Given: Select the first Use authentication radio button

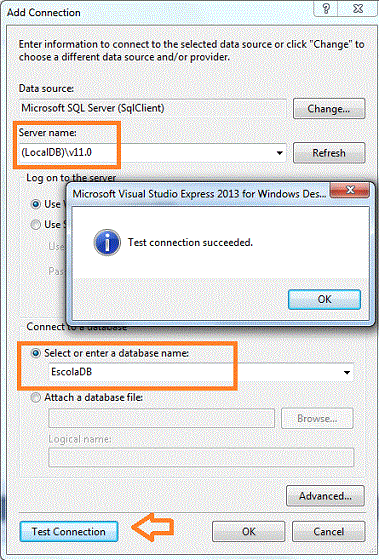Looking at the screenshot, I should point(35,204).
